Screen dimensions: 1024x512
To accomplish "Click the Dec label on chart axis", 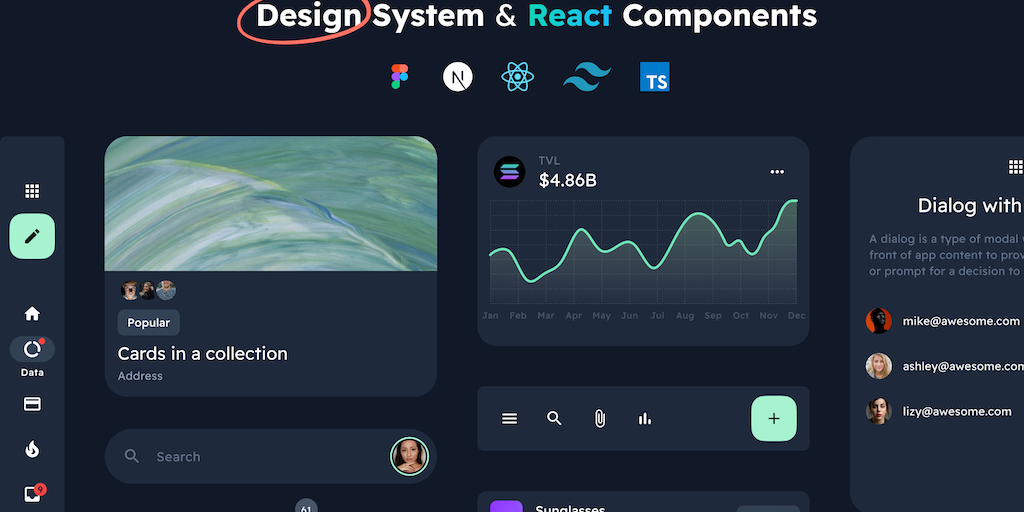I will [x=797, y=315].
